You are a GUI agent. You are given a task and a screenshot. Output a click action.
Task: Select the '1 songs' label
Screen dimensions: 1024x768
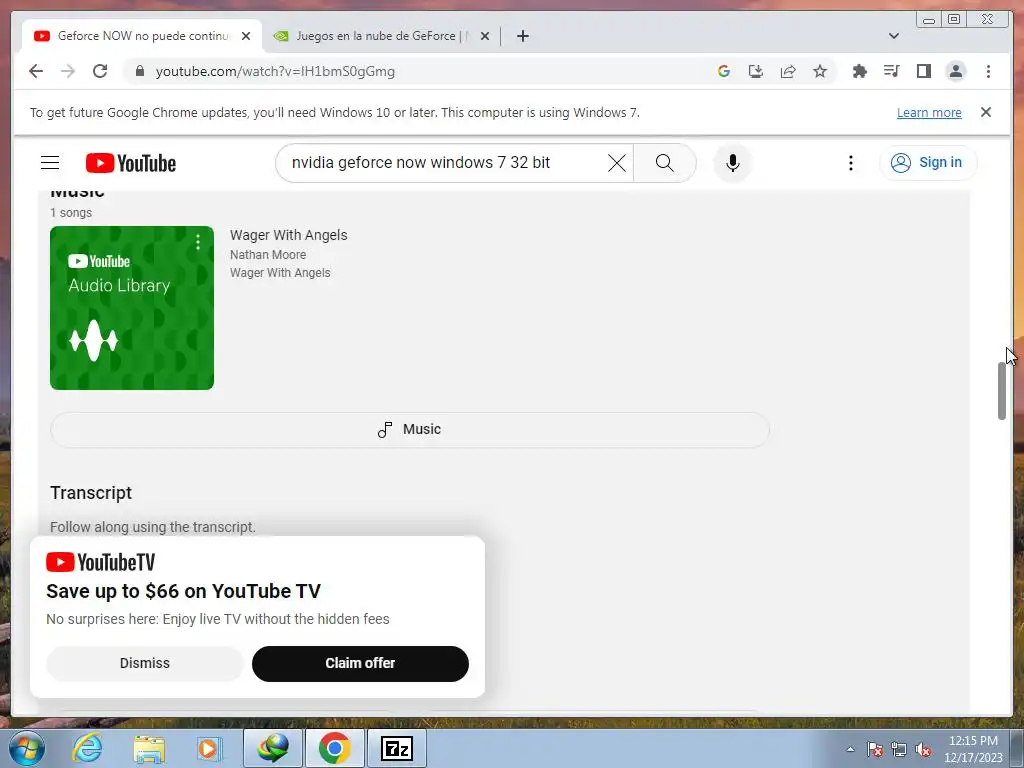coord(71,213)
